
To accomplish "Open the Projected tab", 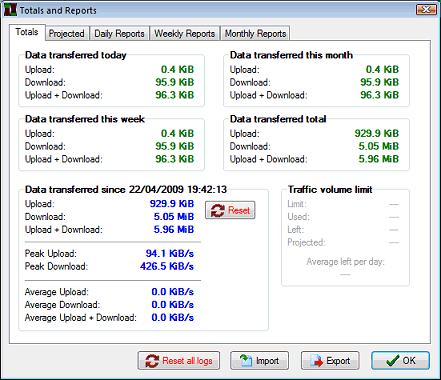I will pos(67,34).
